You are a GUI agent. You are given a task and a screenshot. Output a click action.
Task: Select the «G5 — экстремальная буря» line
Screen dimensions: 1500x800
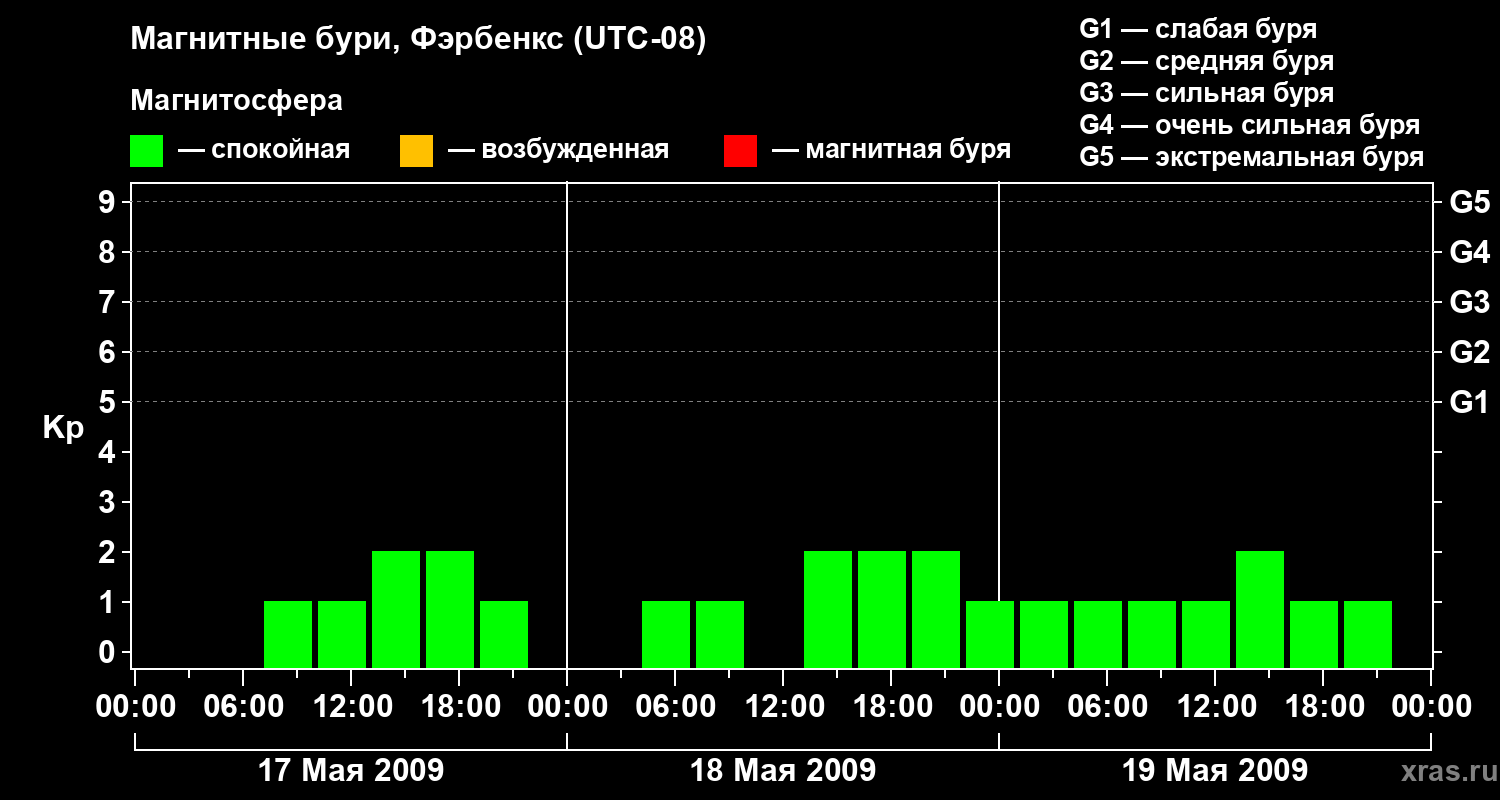1251,157
